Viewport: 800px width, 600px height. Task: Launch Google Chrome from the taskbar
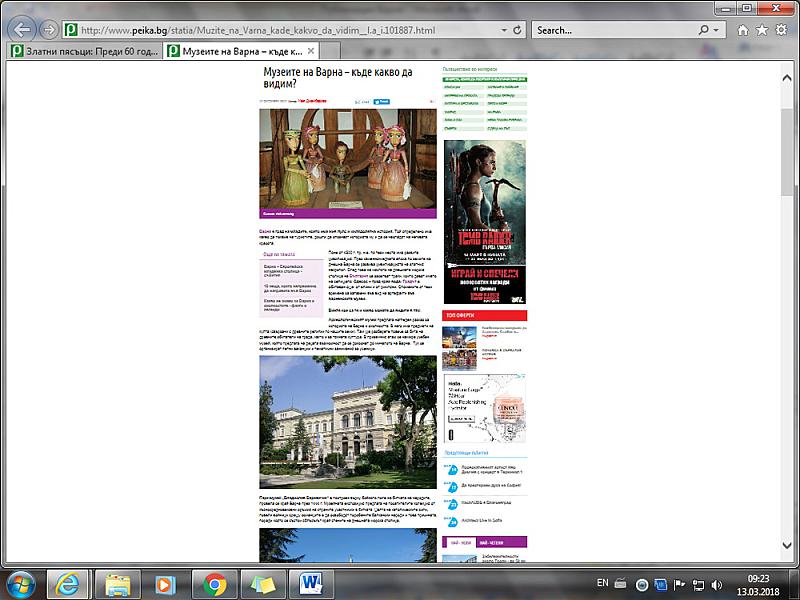(215, 582)
